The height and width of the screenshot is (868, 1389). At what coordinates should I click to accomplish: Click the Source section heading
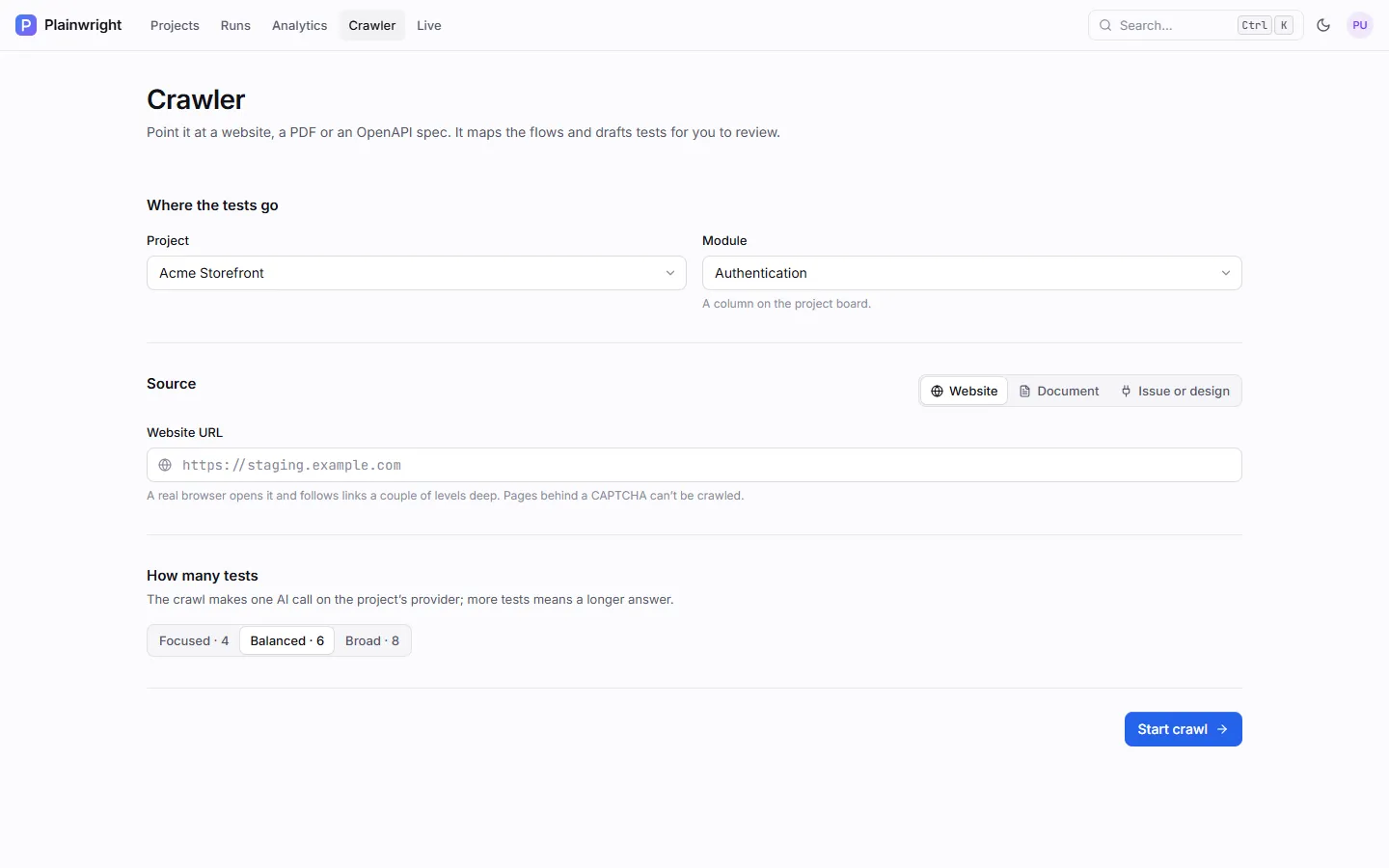(172, 384)
